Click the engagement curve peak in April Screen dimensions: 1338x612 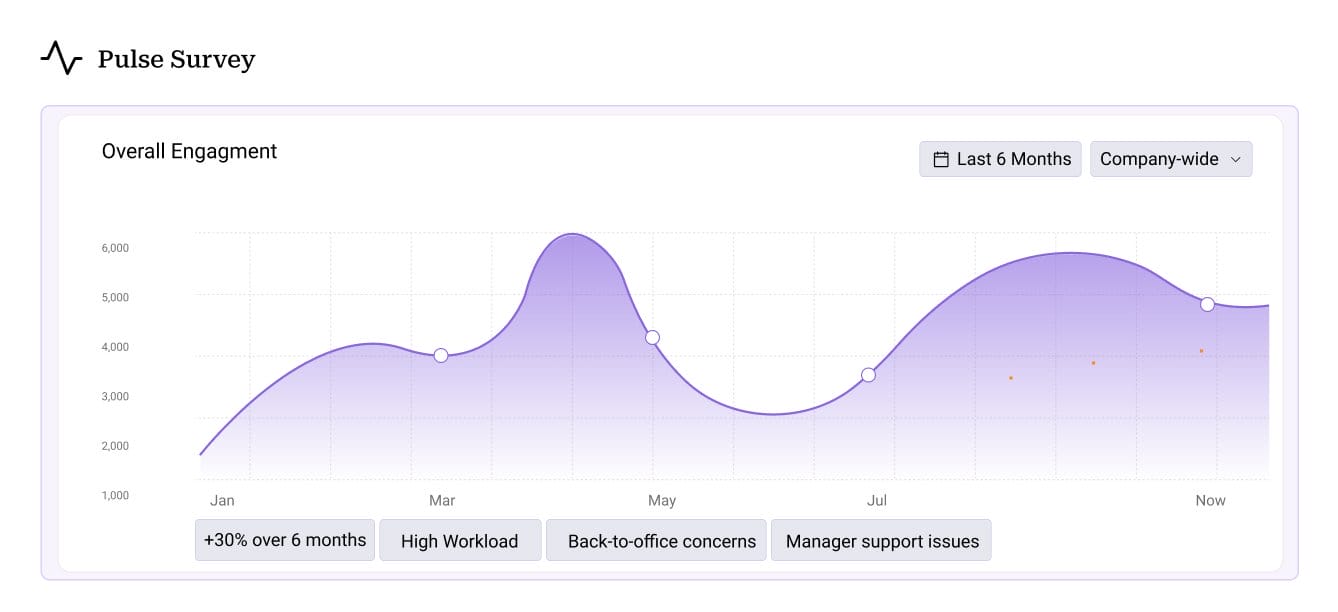[x=571, y=236]
